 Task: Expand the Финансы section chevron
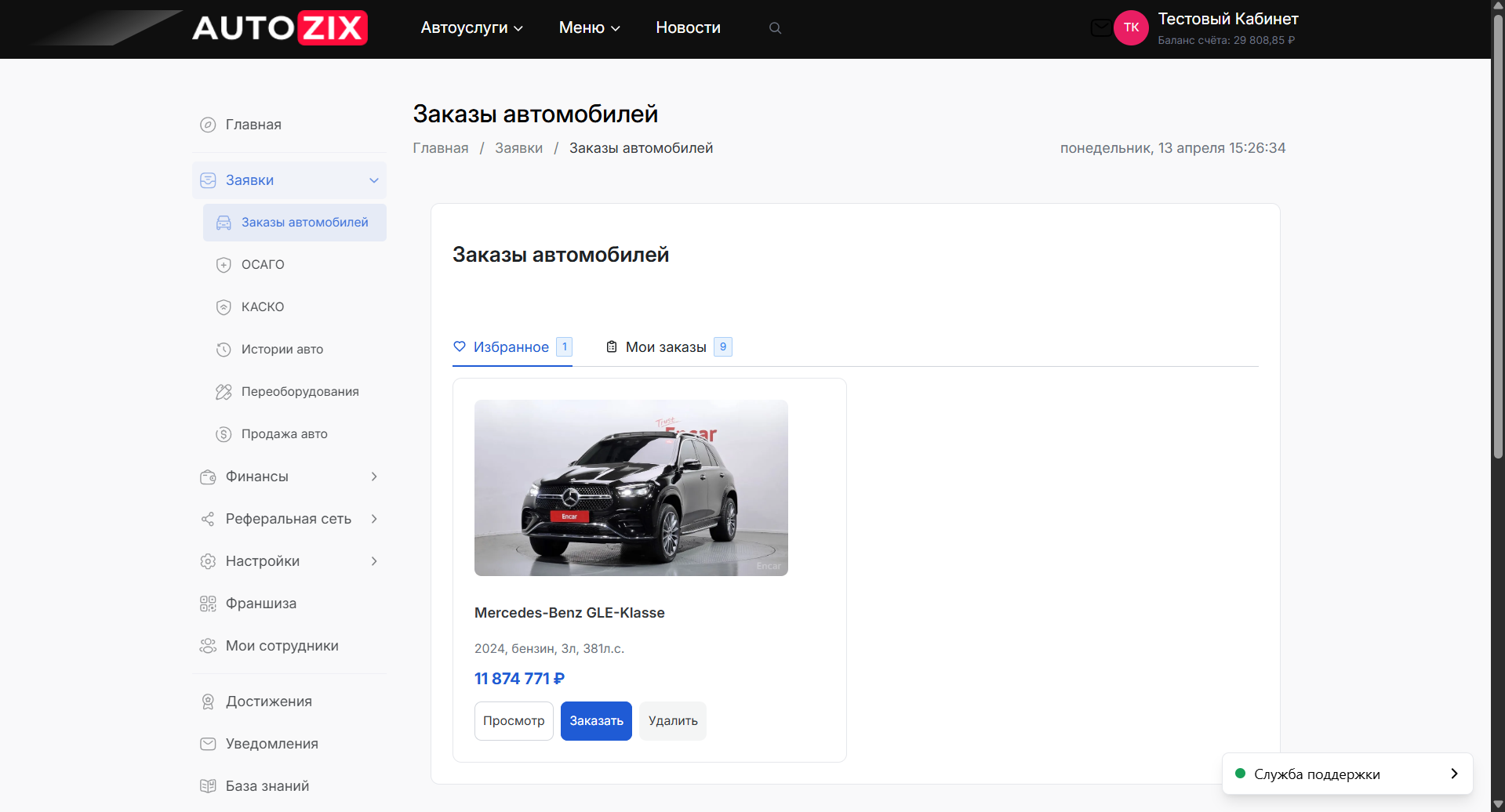click(374, 477)
